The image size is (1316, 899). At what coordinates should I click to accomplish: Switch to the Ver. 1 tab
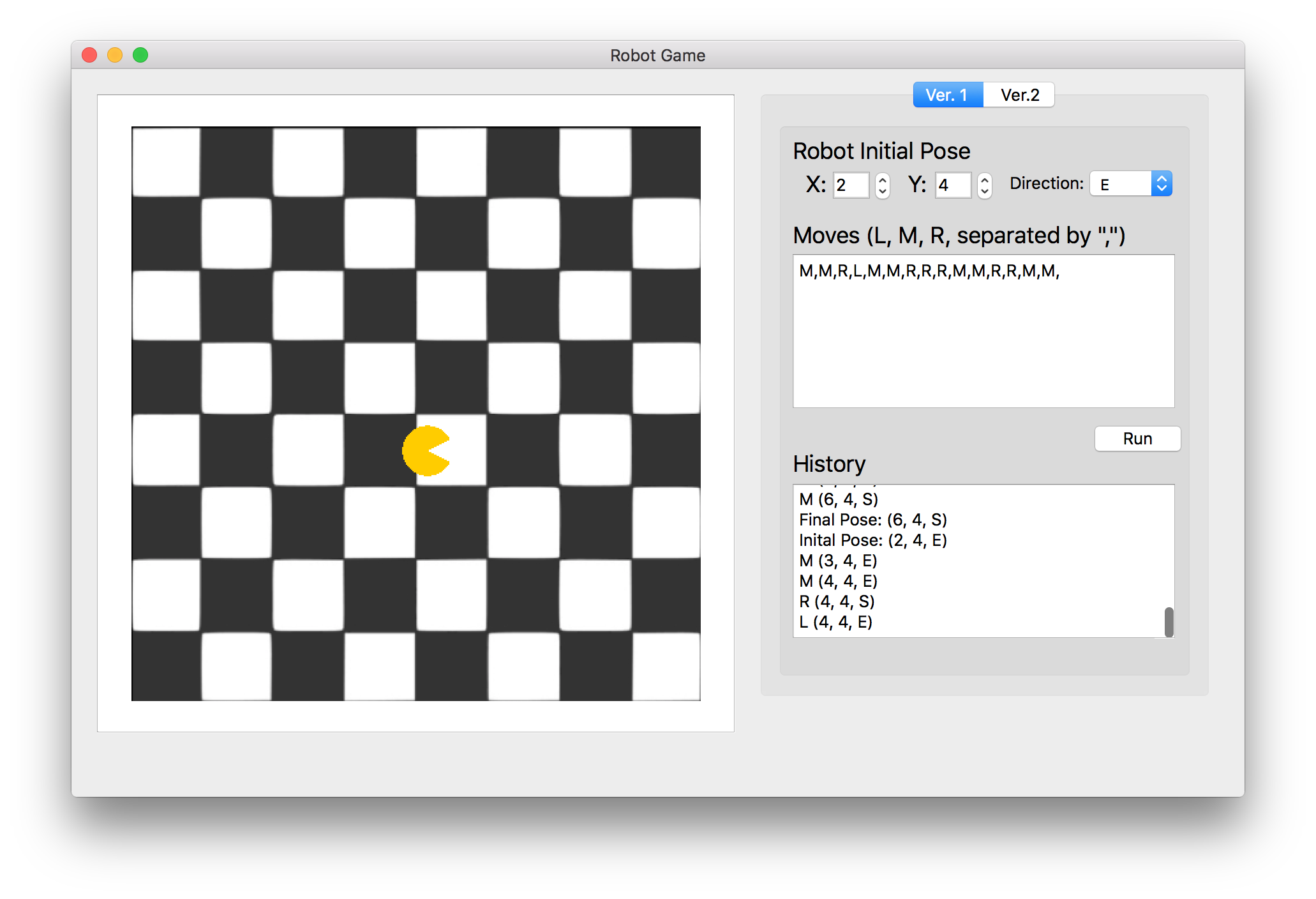[948, 95]
